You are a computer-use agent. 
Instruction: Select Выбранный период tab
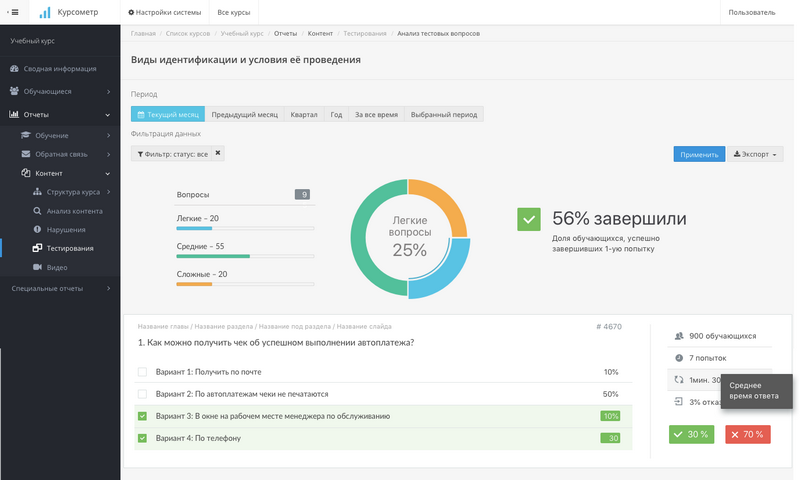point(444,114)
